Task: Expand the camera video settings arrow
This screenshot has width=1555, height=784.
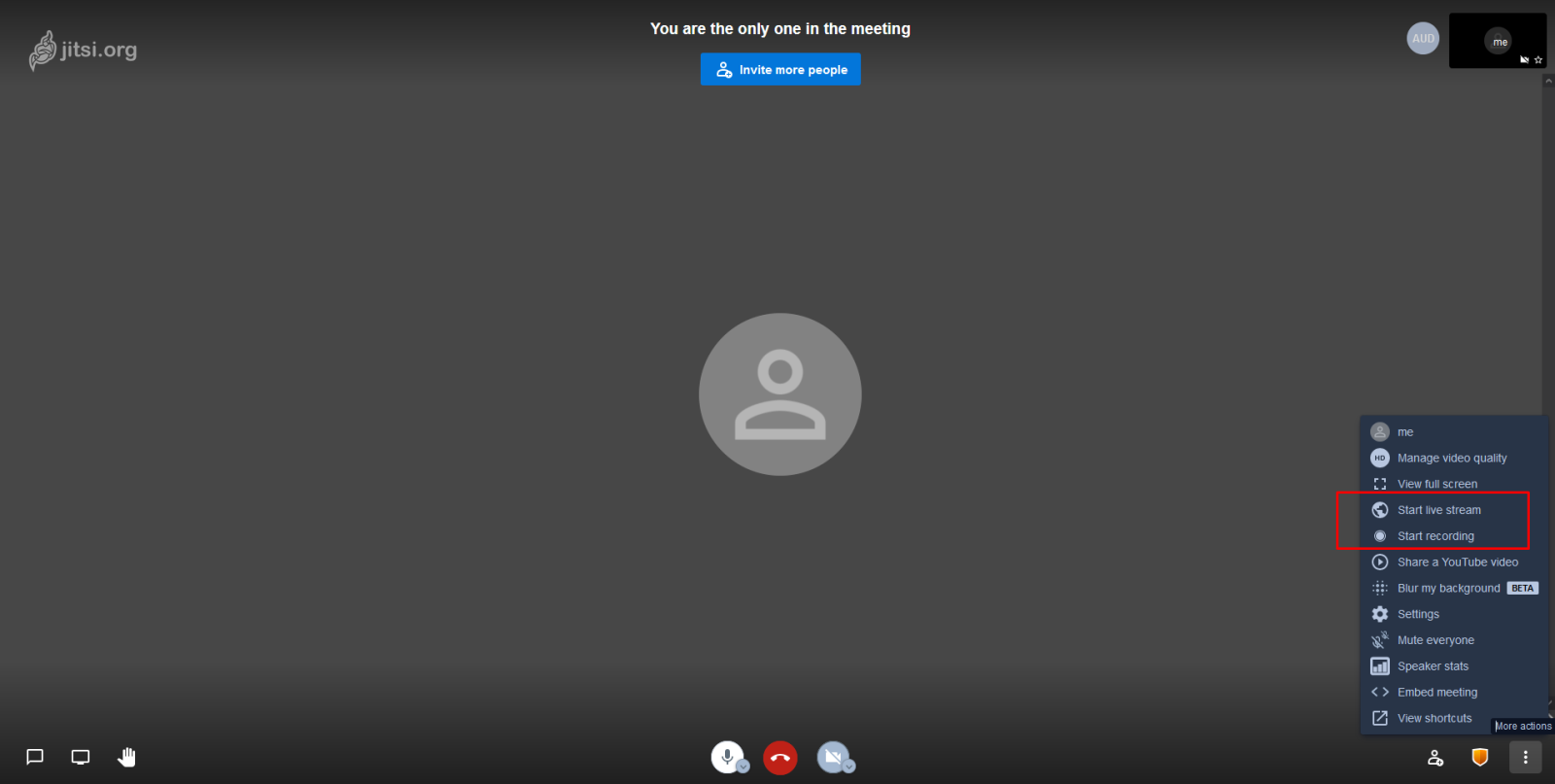Action: click(849, 767)
